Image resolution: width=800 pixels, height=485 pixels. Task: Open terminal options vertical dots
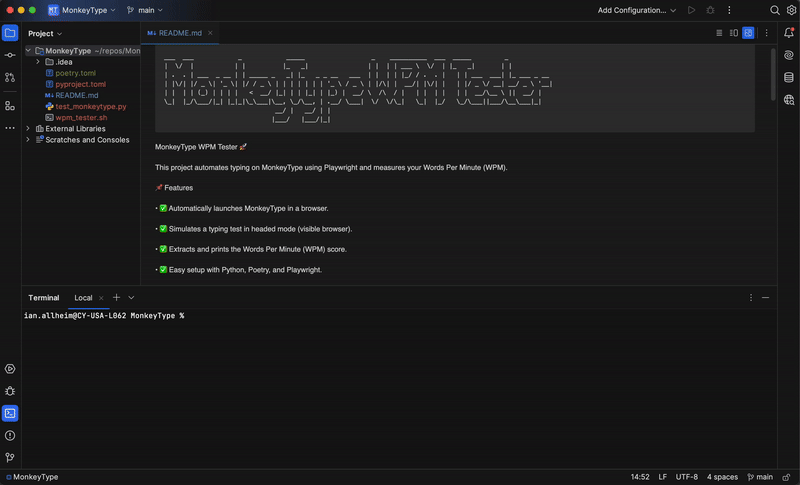point(751,298)
